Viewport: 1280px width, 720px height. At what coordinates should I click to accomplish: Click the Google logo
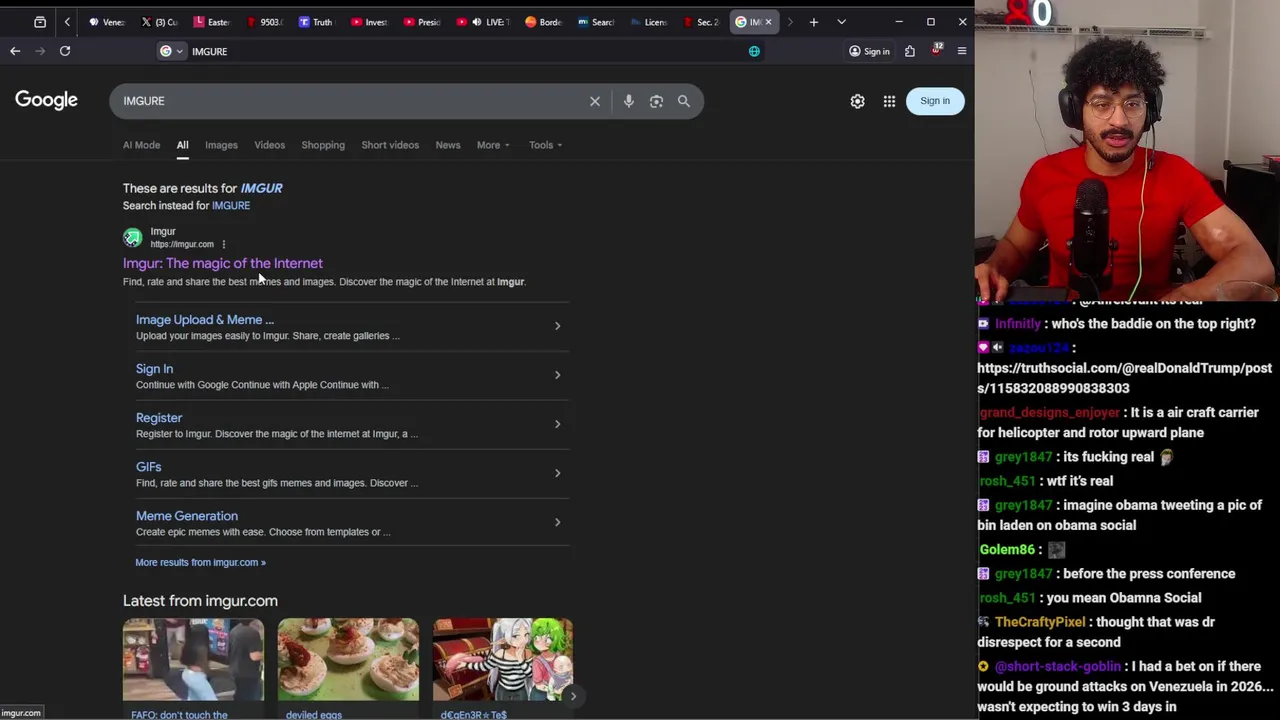pyautogui.click(x=46, y=100)
